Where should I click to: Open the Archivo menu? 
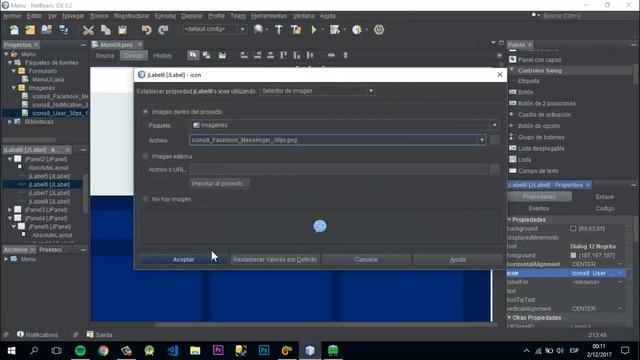click(12, 16)
